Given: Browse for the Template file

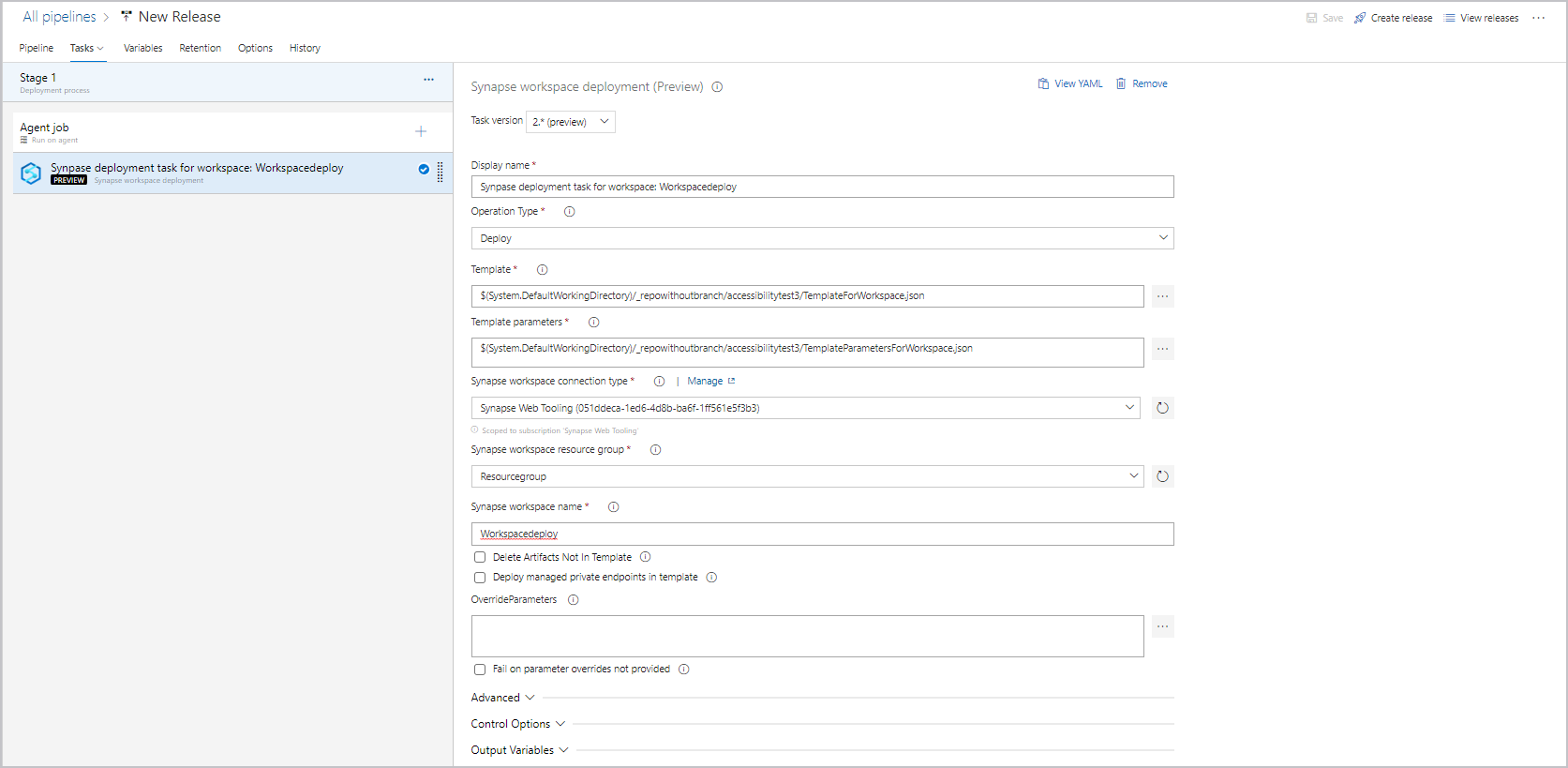Looking at the screenshot, I should tap(1162, 296).
